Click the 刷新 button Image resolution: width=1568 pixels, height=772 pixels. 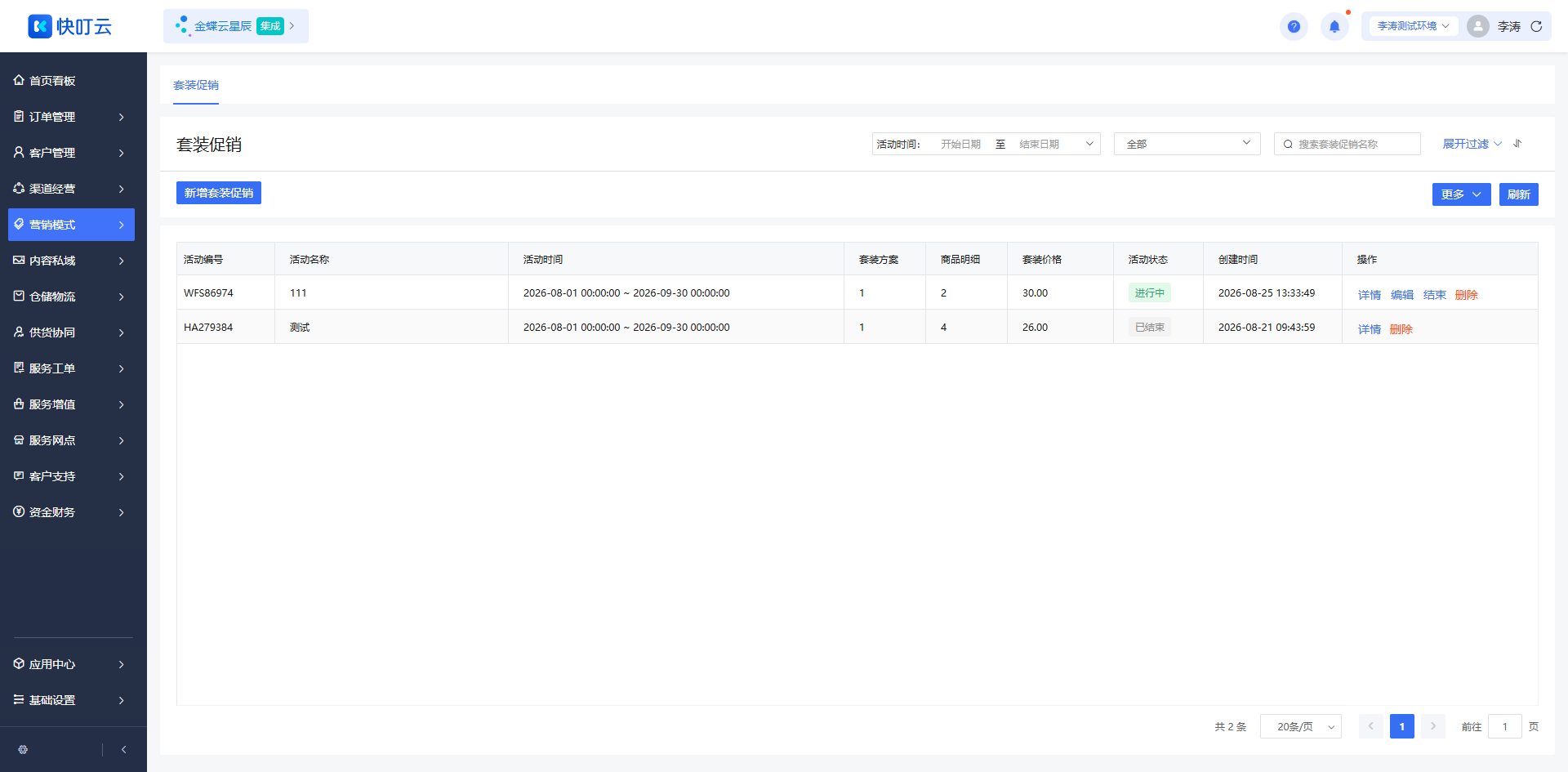pyautogui.click(x=1519, y=194)
